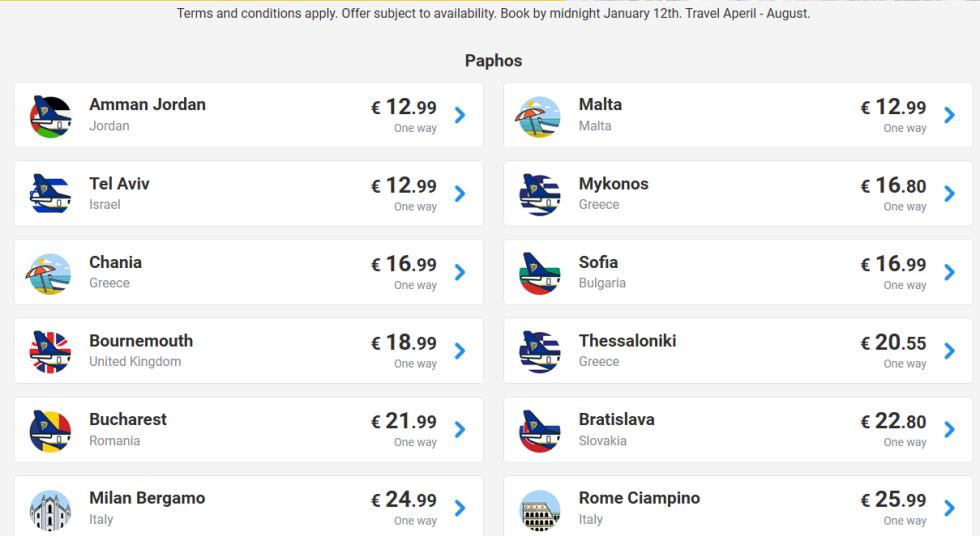Open the Sofia fare via chevron arrow
The image size is (980, 536).
[x=949, y=272]
